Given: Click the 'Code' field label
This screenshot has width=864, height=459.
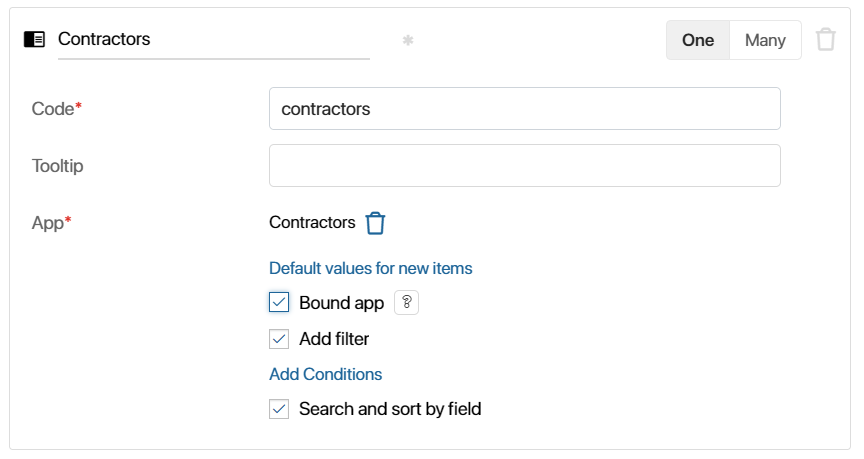Looking at the screenshot, I should (53, 109).
